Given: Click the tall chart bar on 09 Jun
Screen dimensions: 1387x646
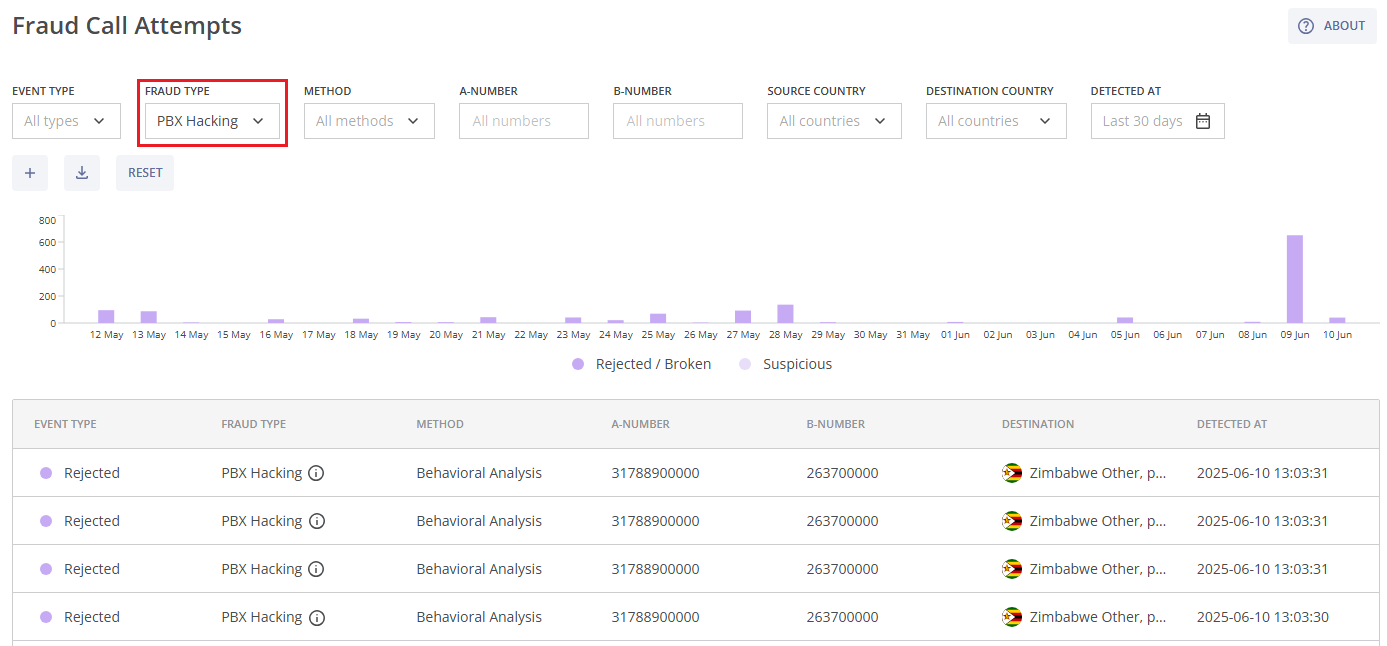Looking at the screenshot, I should click(1294, 275).
